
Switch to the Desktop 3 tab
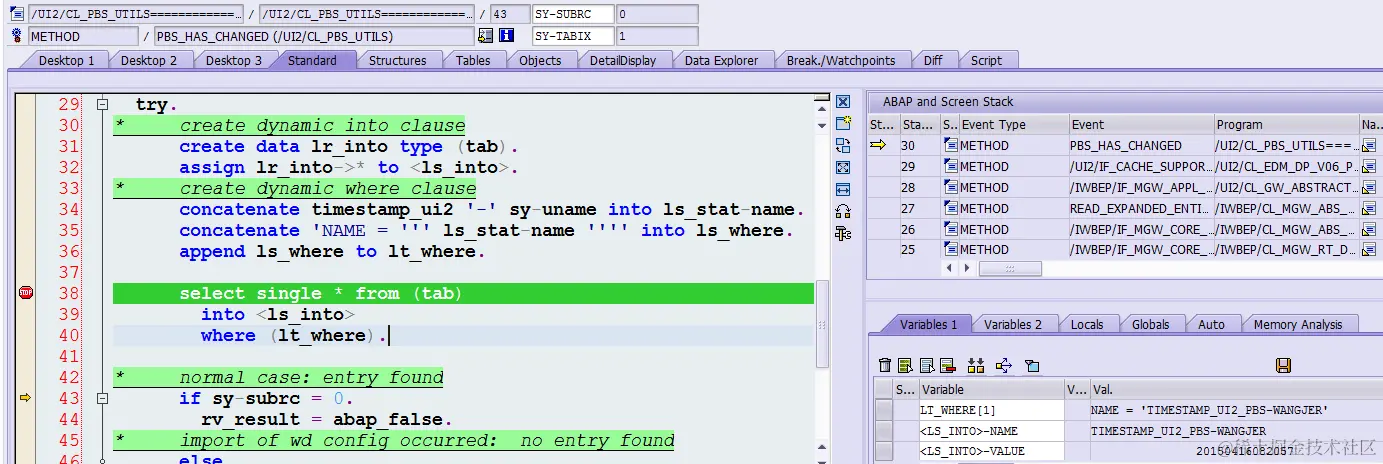(234, 60)
